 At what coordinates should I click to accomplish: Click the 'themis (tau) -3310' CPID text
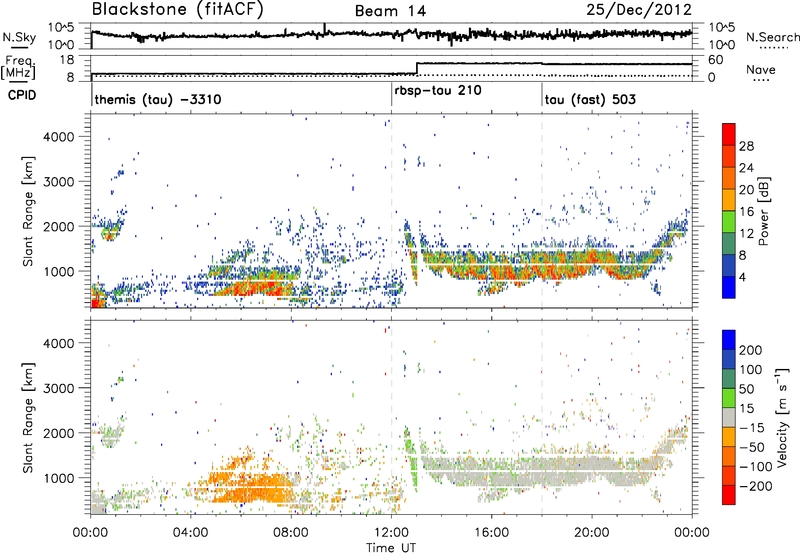point(158,99)
